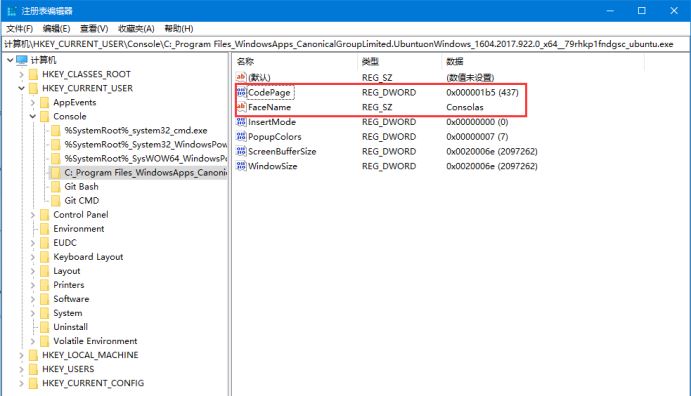Click the Control Panel folder icon

[45, 215]
